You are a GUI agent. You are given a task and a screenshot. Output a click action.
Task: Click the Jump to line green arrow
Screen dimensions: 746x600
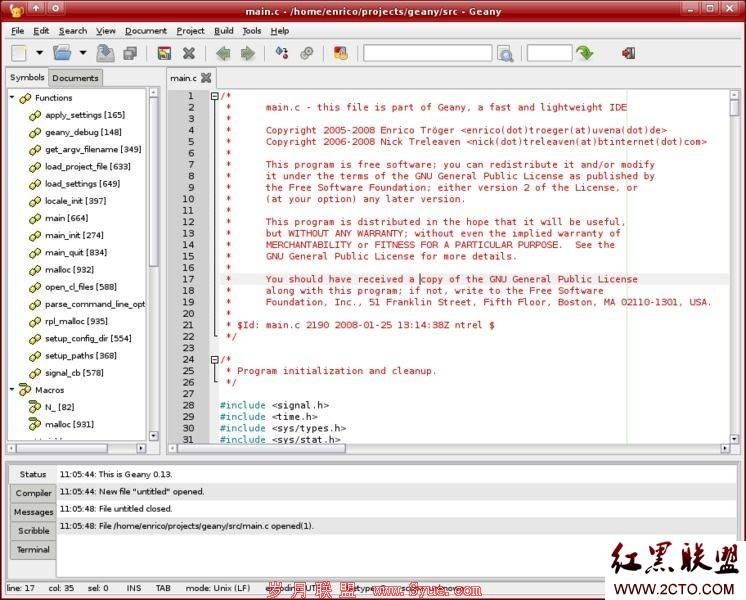tap(584, 53)
